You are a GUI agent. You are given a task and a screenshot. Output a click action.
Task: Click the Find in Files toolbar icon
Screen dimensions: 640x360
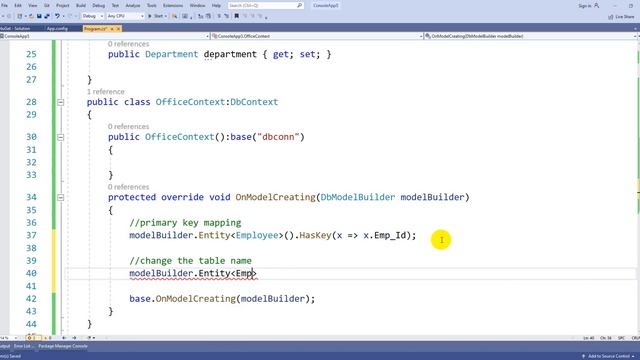pyautogui.click(x=174, y=16)
